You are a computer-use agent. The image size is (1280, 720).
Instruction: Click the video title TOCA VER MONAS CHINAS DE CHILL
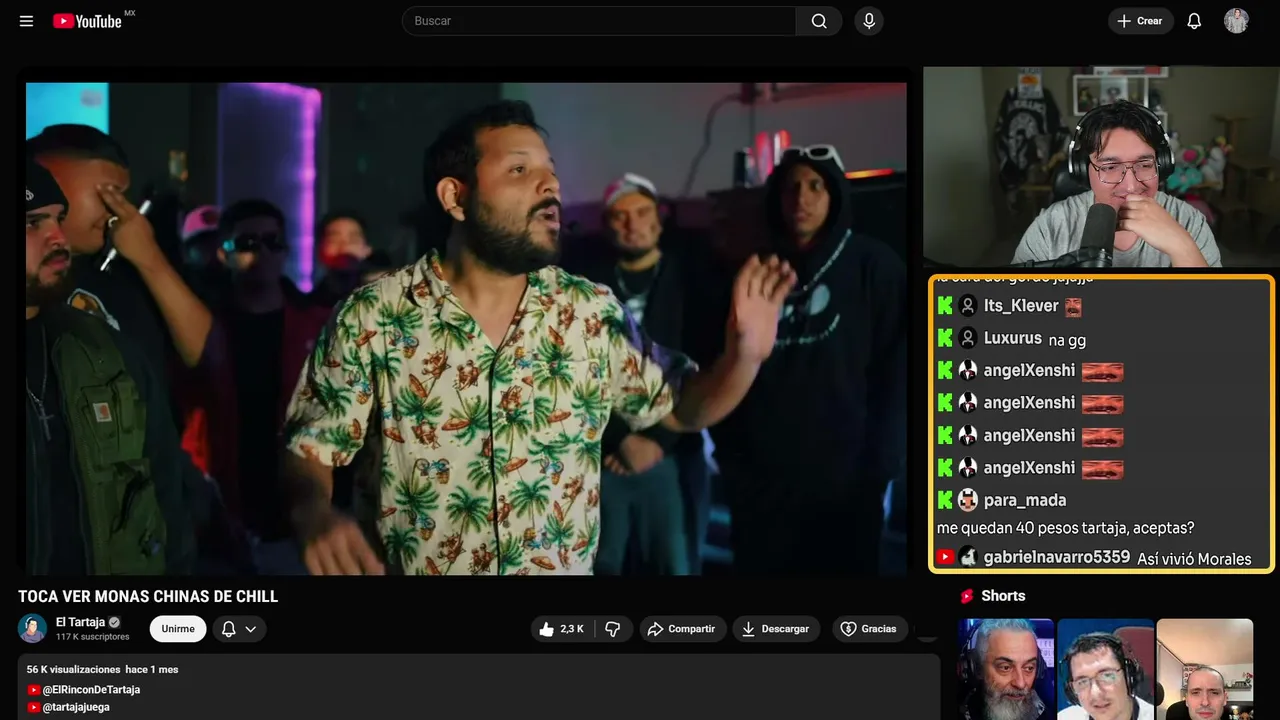[x=148, y=597]
